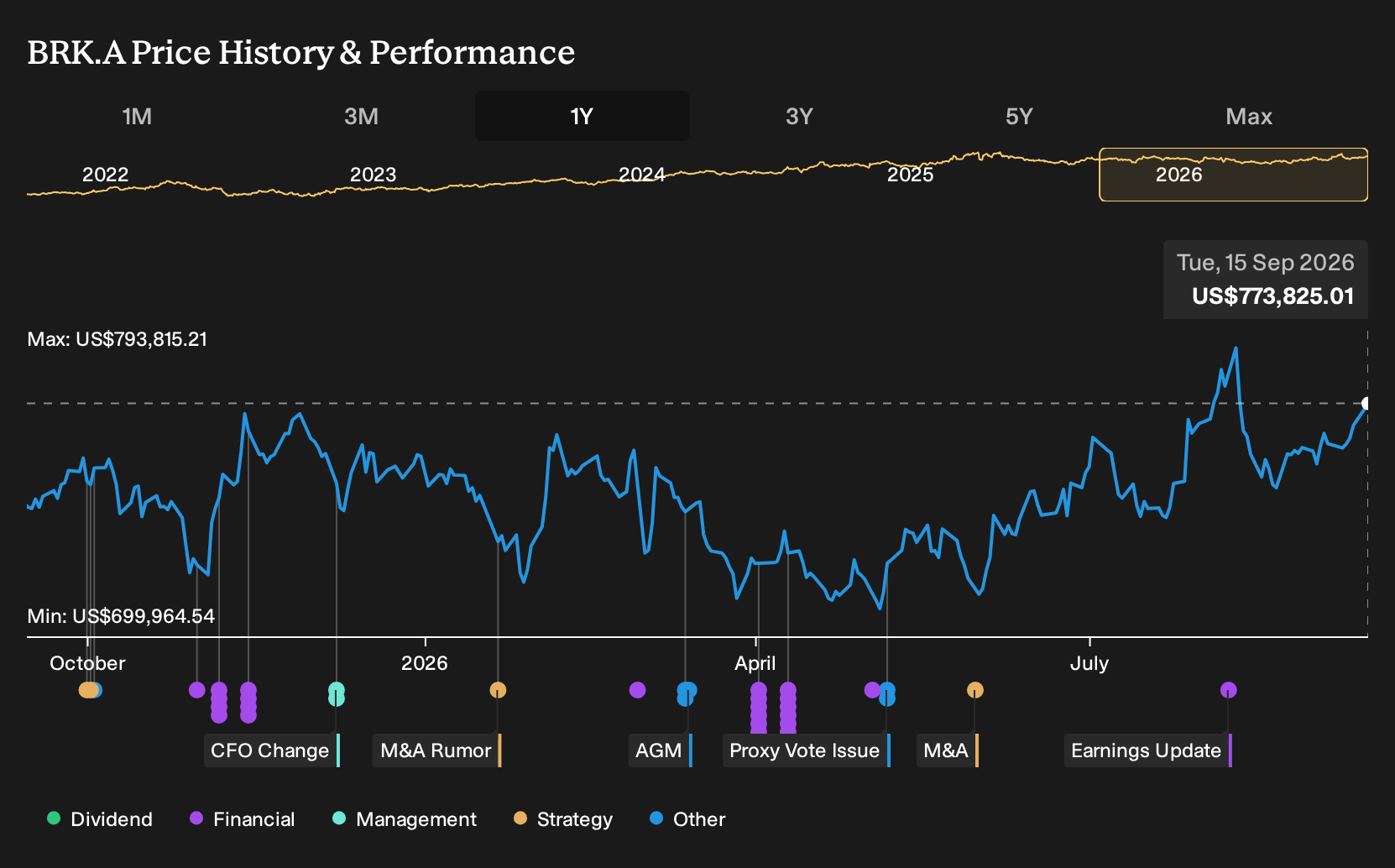Toggle the Management legend filter
Viewport: 1395px width, 868px height.
(x=405, y=819)
